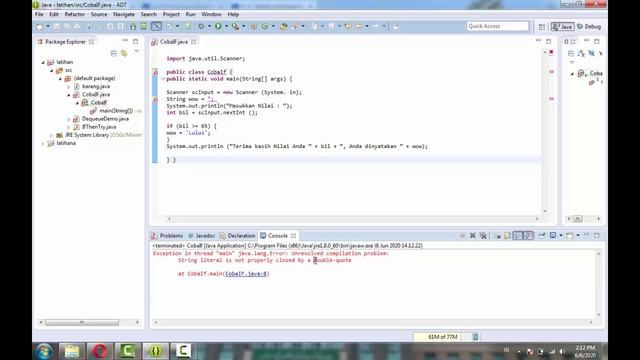Switch to the Problems tab
Screen dimensions: 640x360
click(167, 236)
